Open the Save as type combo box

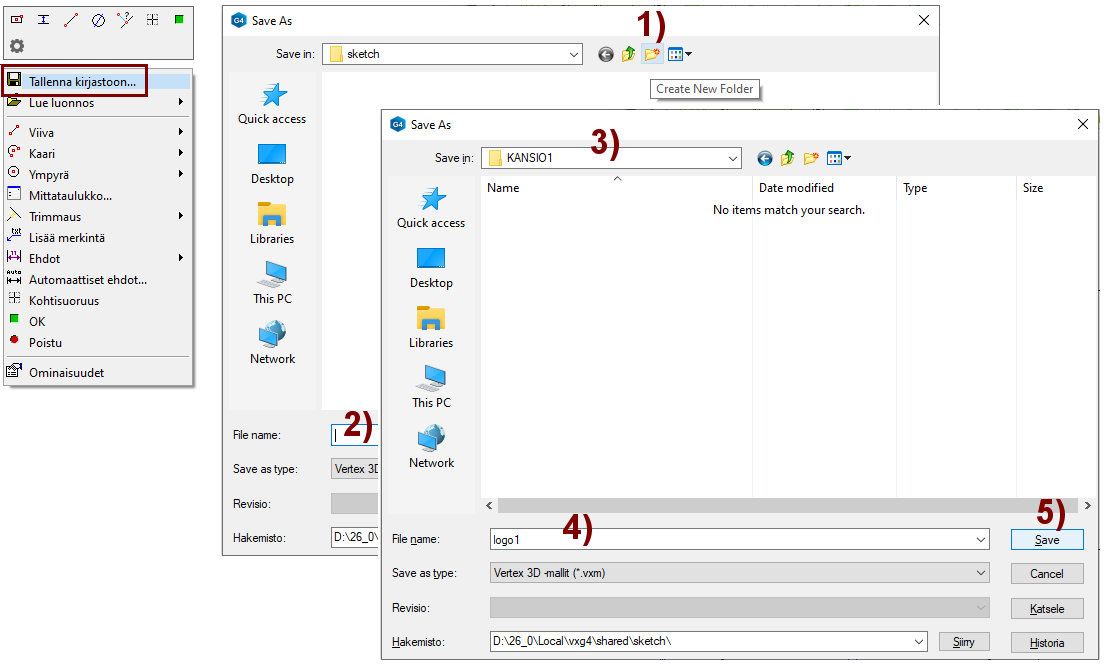pyautogui.click(x=738, y=573)
